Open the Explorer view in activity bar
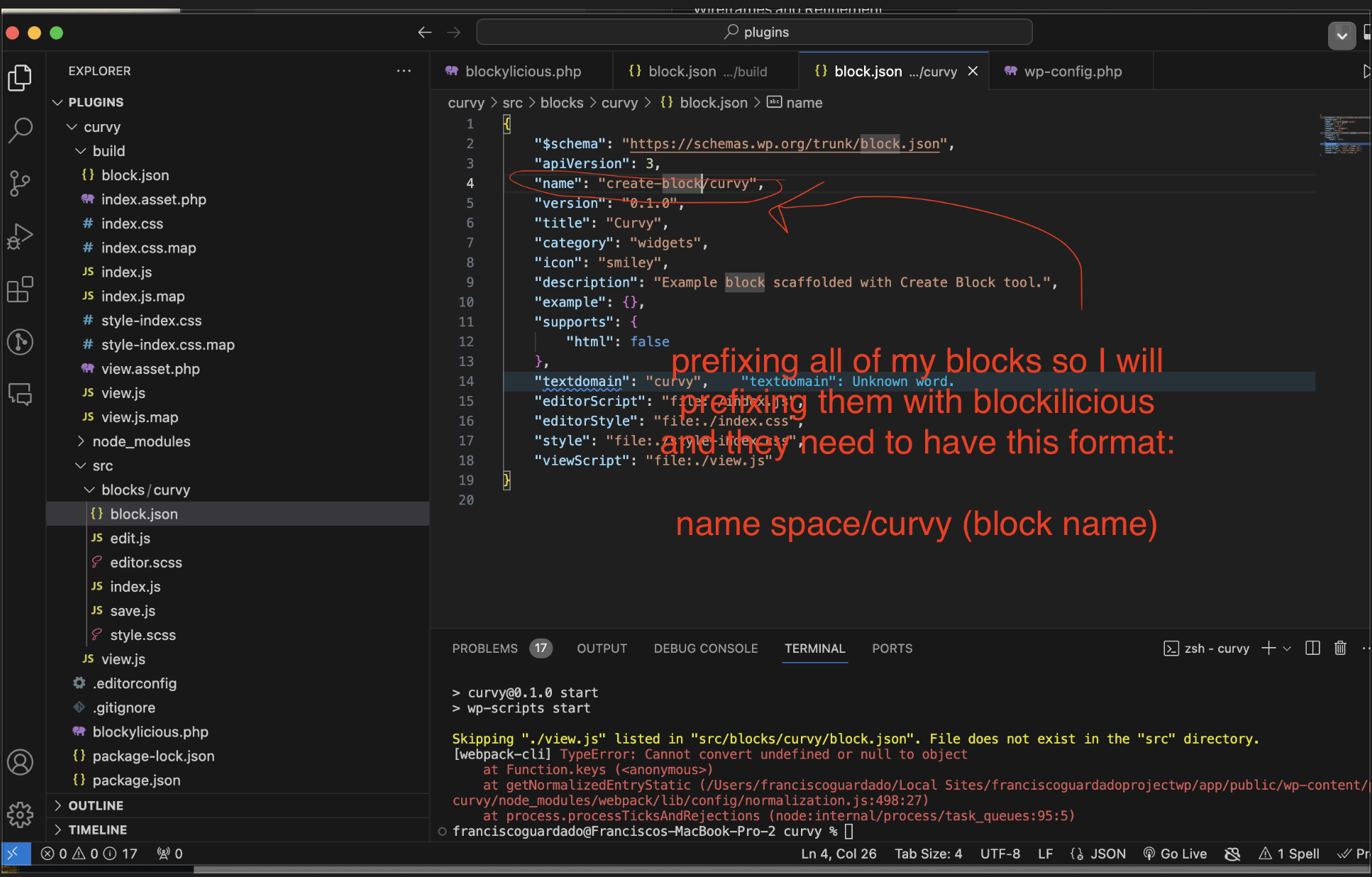This screenshot has width=1372, height=877. pyautogui.click(x=20, y=77)
